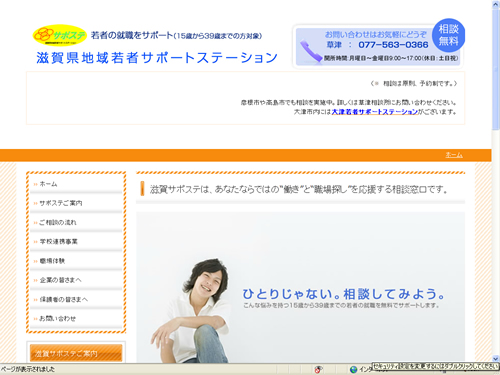Select ご相談の流れ menu item
The width and height of the screenshot is (500, 375).
point(58,222)
